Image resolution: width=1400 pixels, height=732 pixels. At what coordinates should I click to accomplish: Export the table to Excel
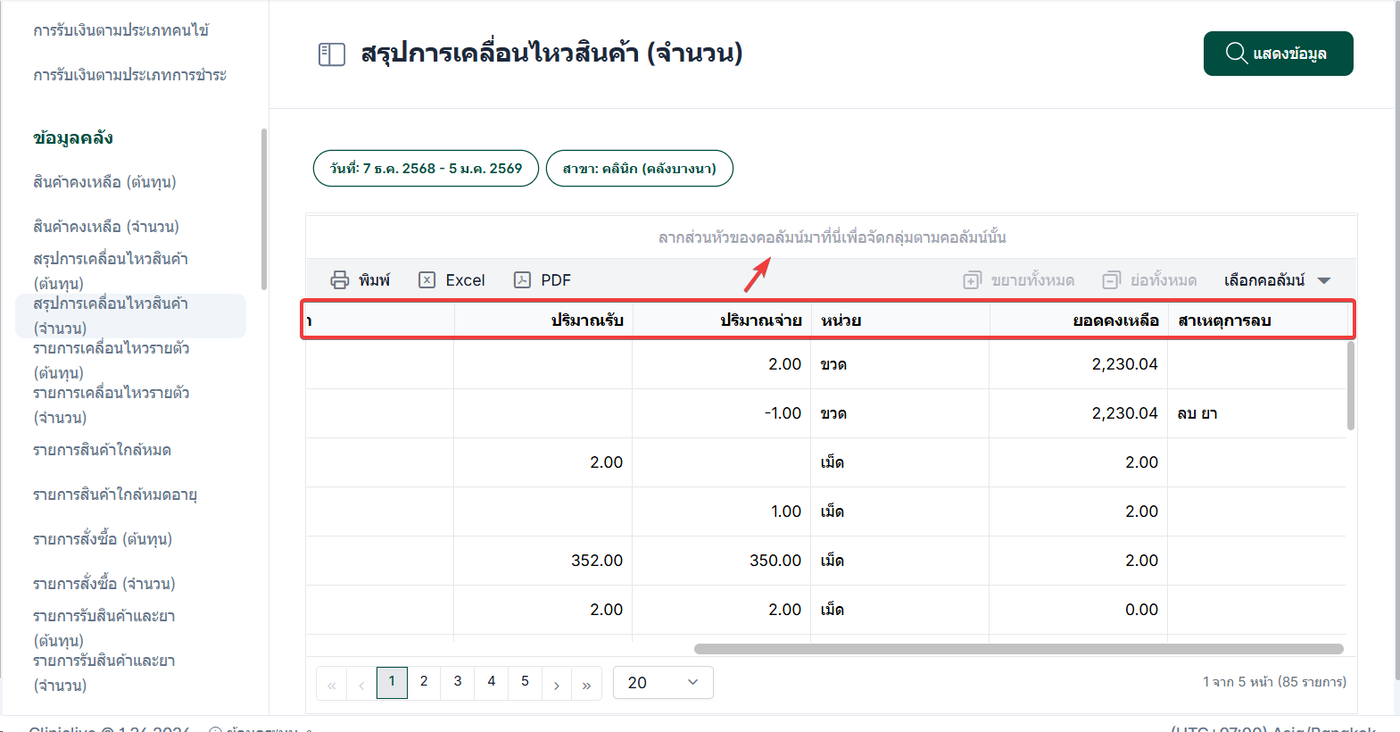452,280
